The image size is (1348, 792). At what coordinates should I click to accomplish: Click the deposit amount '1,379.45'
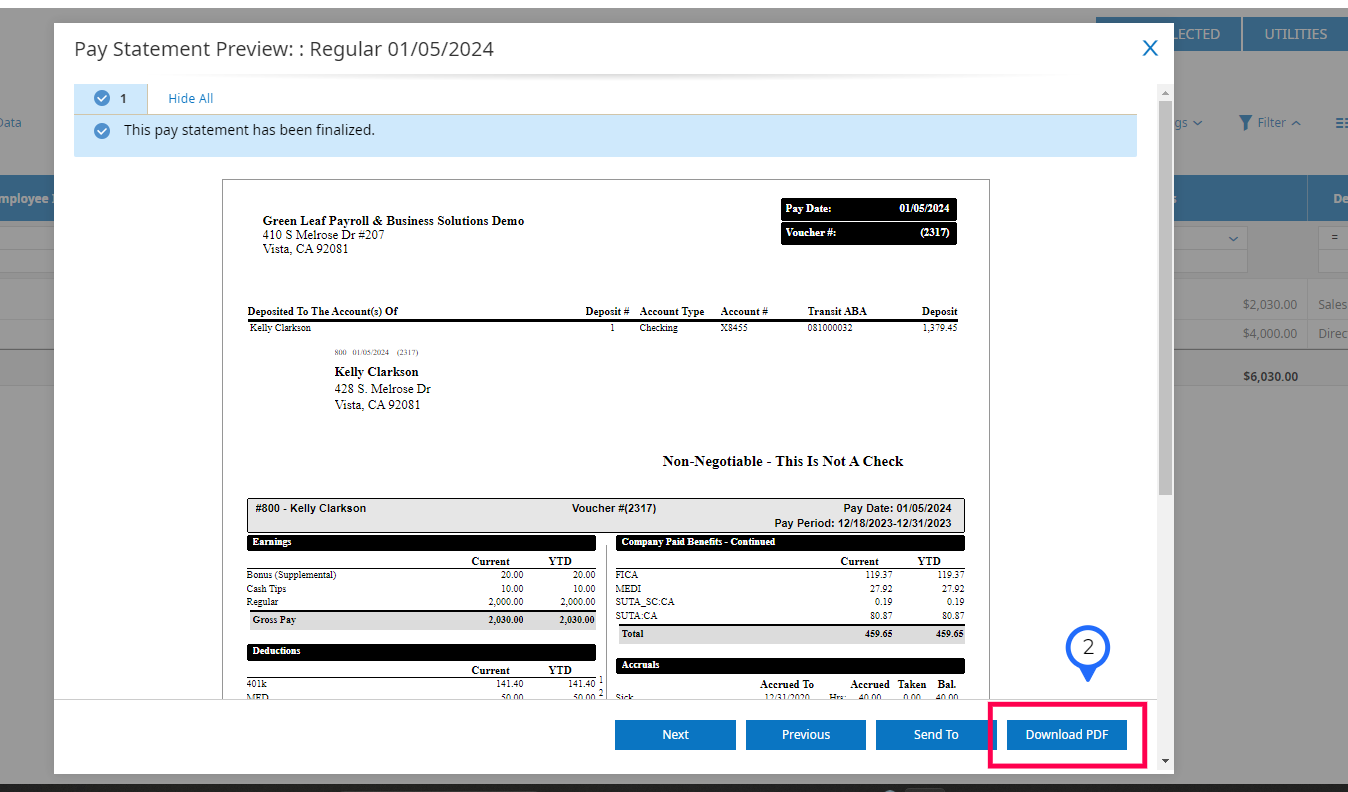pyautogui.click(x=939, y=327)
